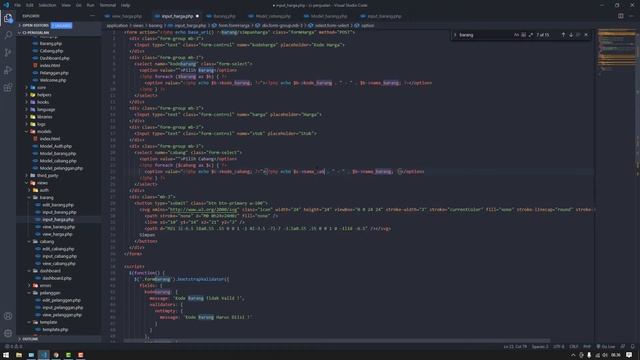Open input_cabang.php in explorer

click(59, 256)
